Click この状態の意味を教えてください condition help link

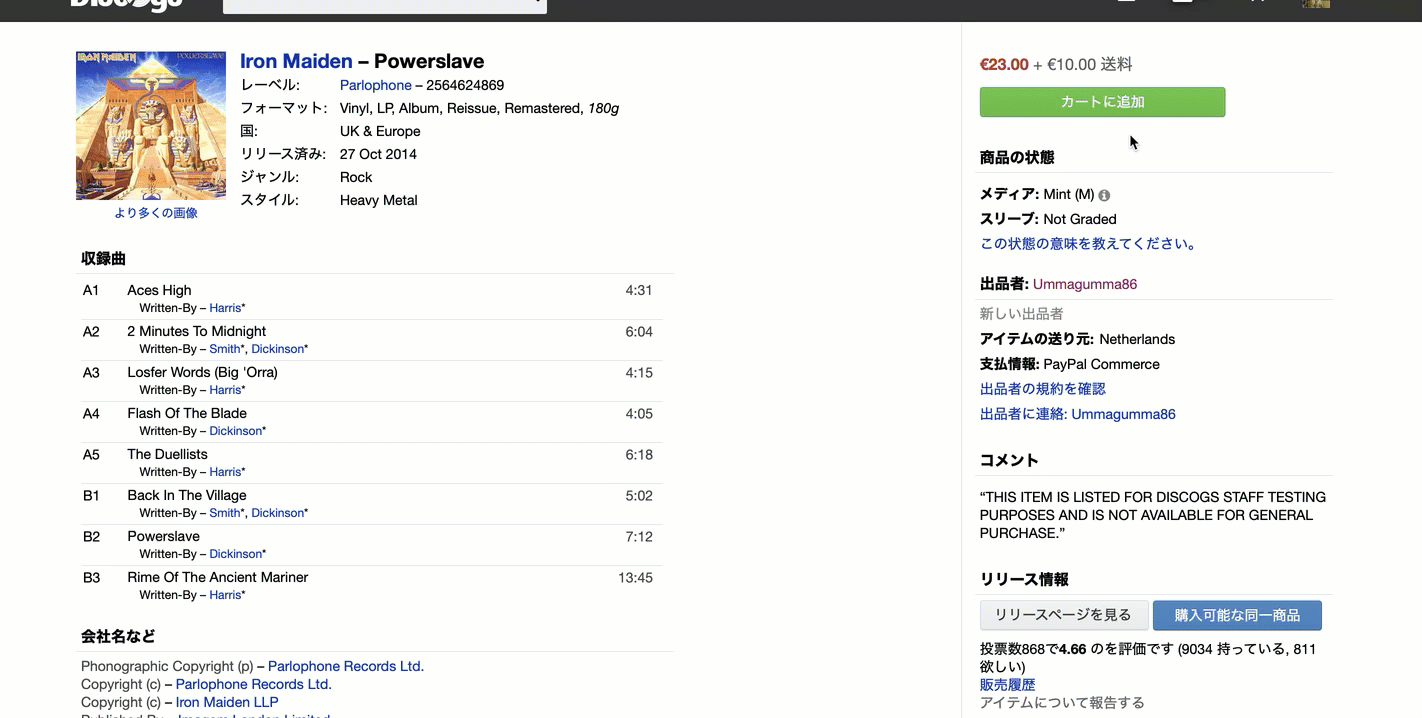click(1088, 243)
